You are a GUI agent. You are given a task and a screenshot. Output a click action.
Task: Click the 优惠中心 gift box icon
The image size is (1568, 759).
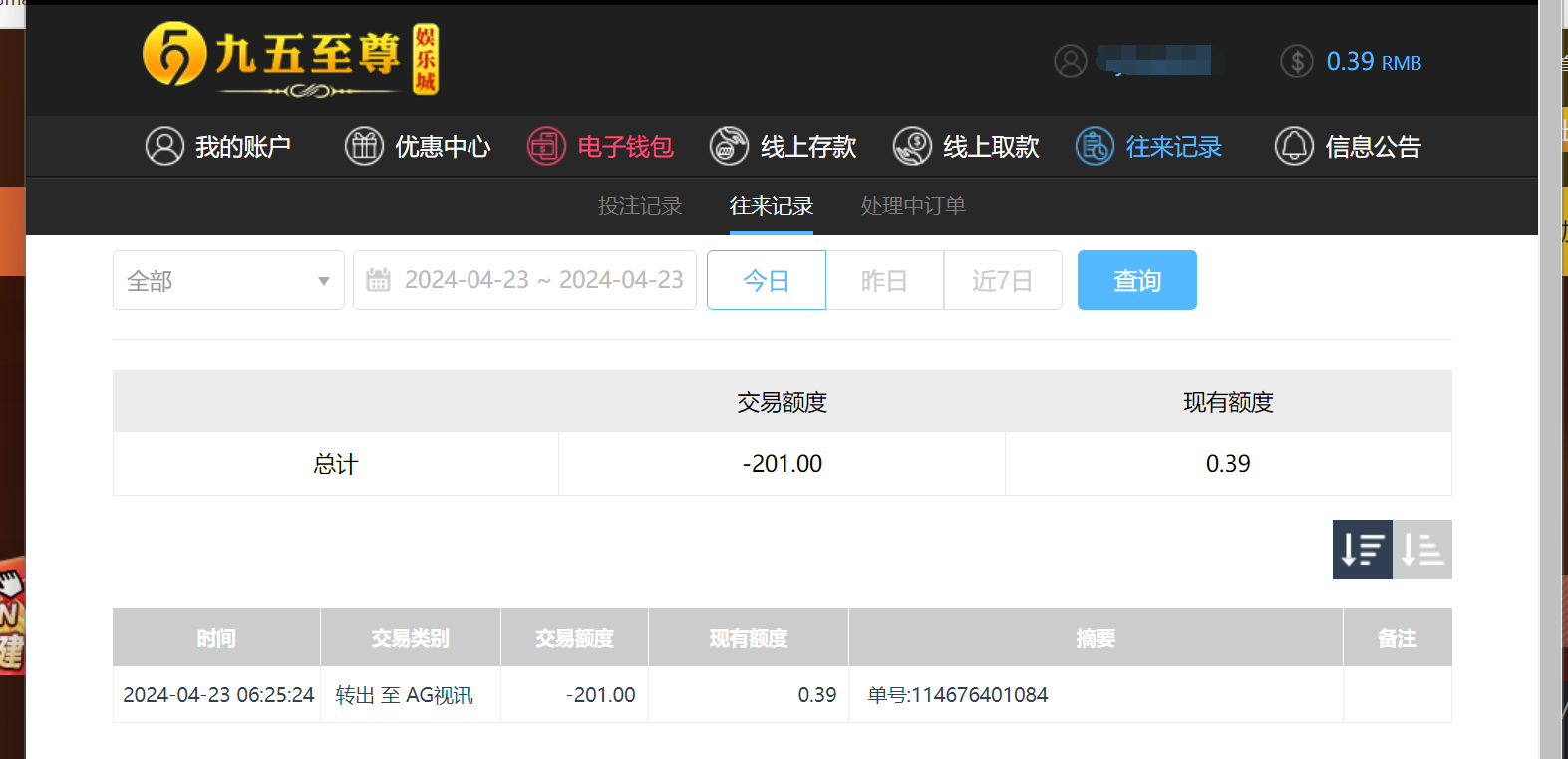364,146
